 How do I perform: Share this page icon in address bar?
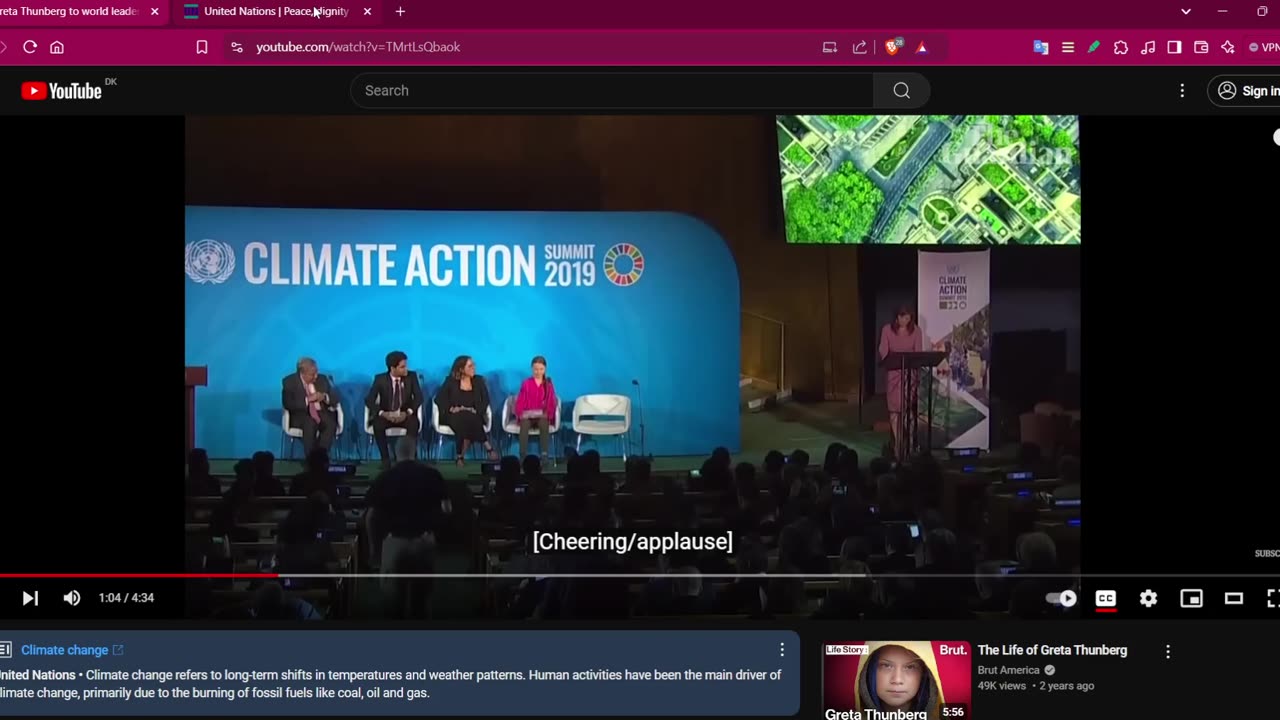[859, 47]
